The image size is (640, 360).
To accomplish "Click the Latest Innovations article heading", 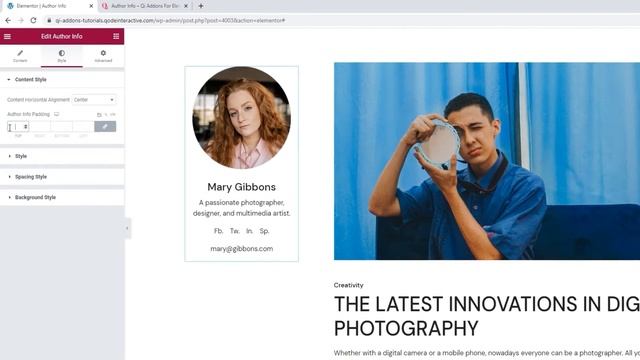I will point(487,316).
